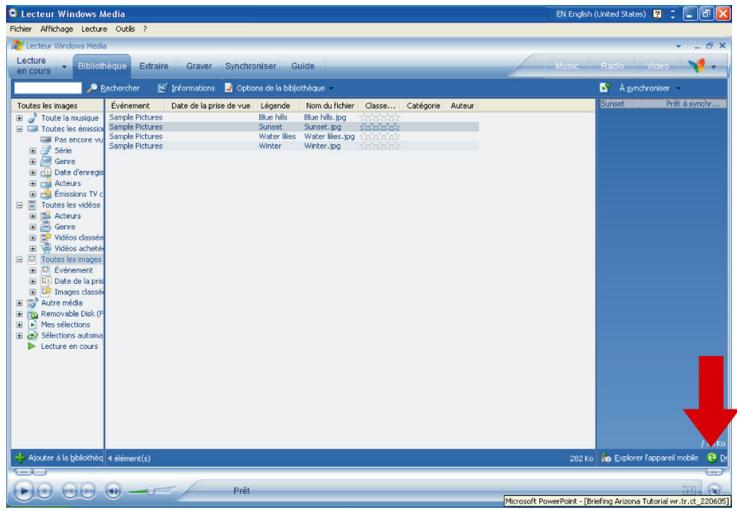Screen dimensions: 737x510
Task: Expand the Mes sélections node
Action: coord(19,324)
